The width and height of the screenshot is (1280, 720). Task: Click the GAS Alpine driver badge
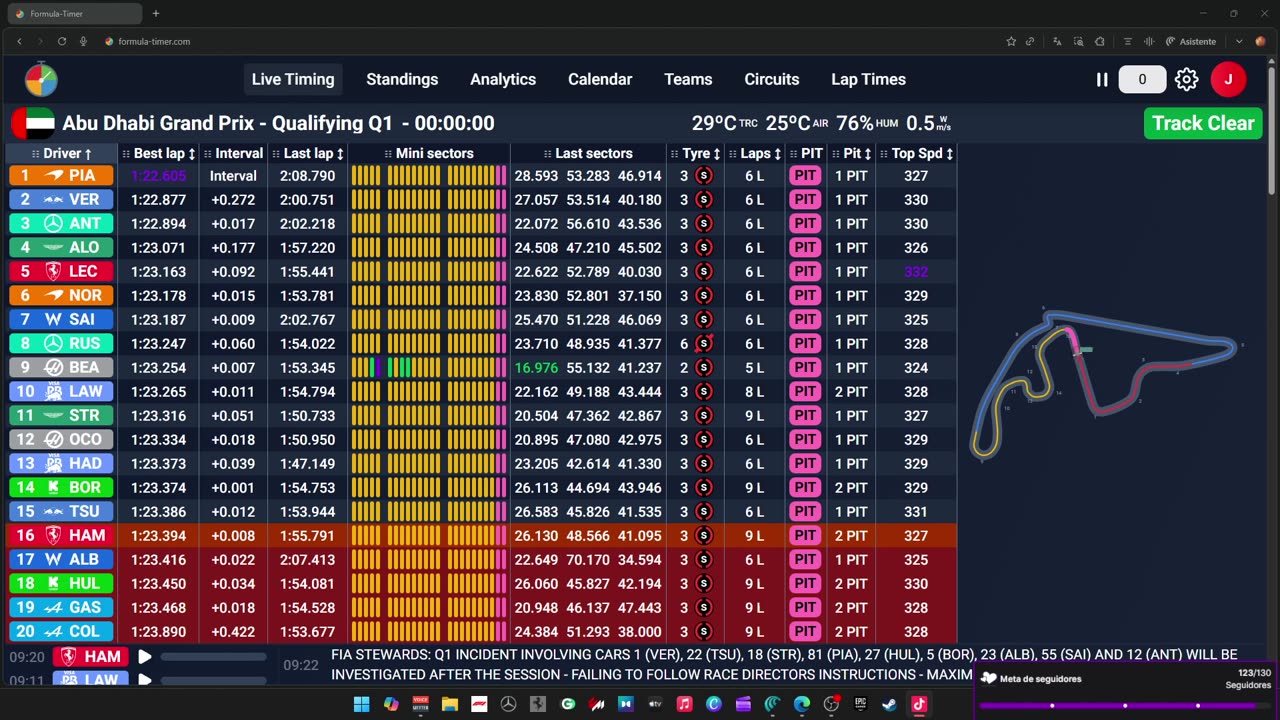61,608
